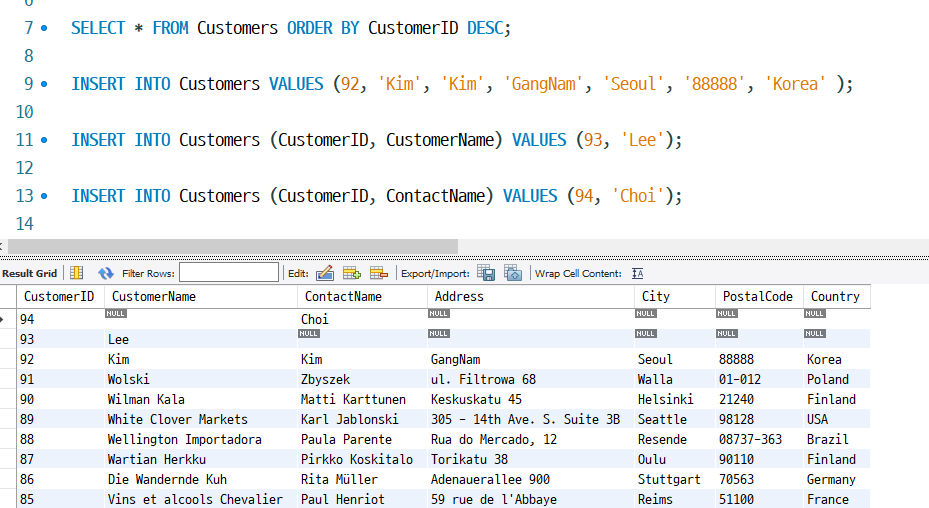Select the cell 'Paula Parente'
The width and height of the screenshot is (929, 508).
click(x=361, y=439)
